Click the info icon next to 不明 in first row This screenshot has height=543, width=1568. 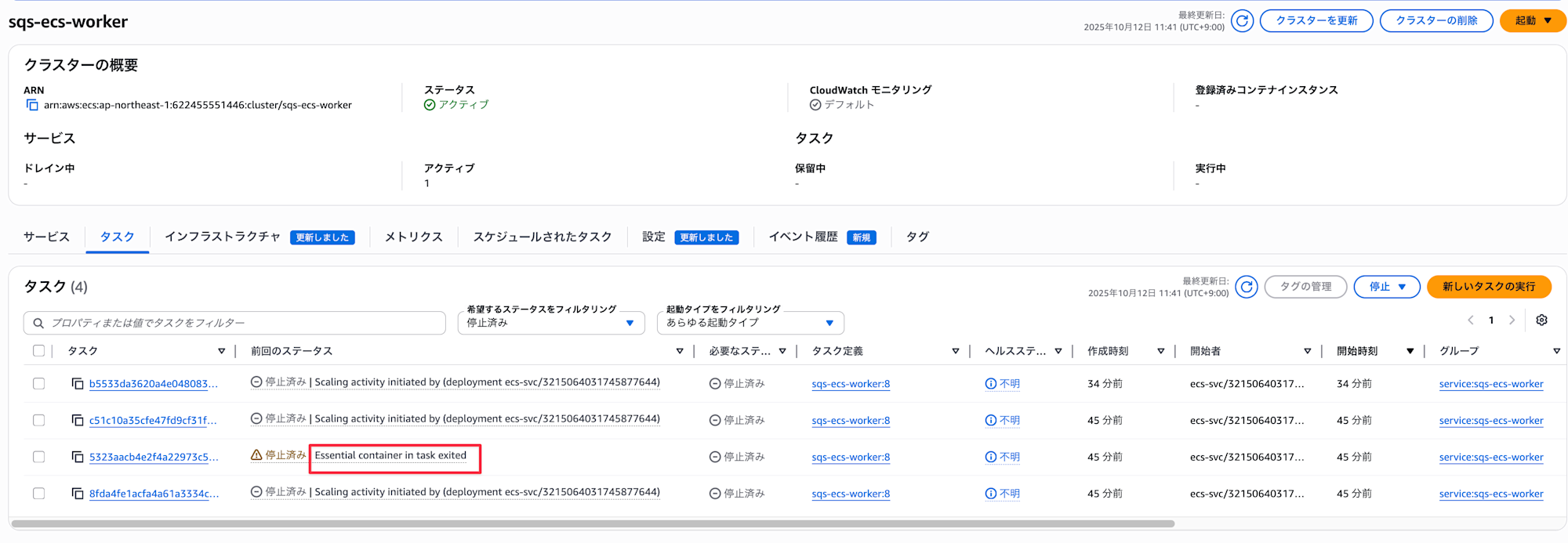(x=991, y=384)
